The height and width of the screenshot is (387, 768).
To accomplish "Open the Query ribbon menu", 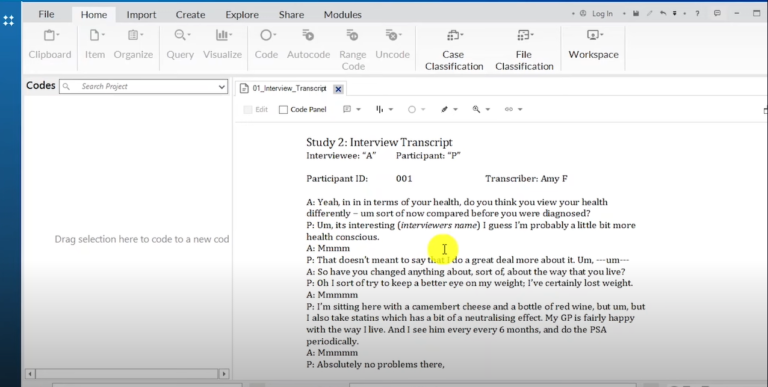I will [180, 45].
